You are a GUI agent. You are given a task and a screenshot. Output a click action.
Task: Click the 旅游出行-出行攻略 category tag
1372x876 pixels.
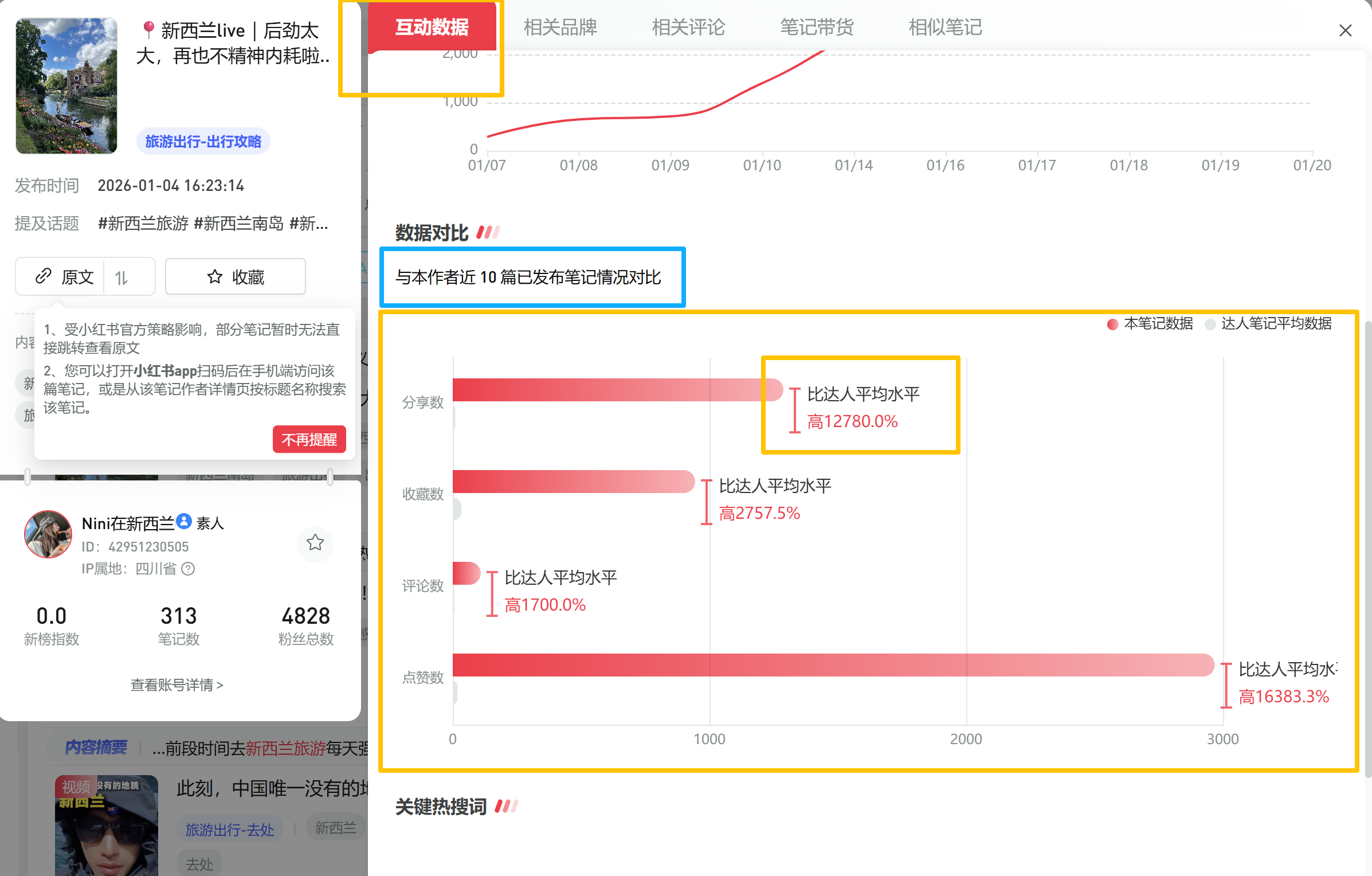tap(203, 142)
